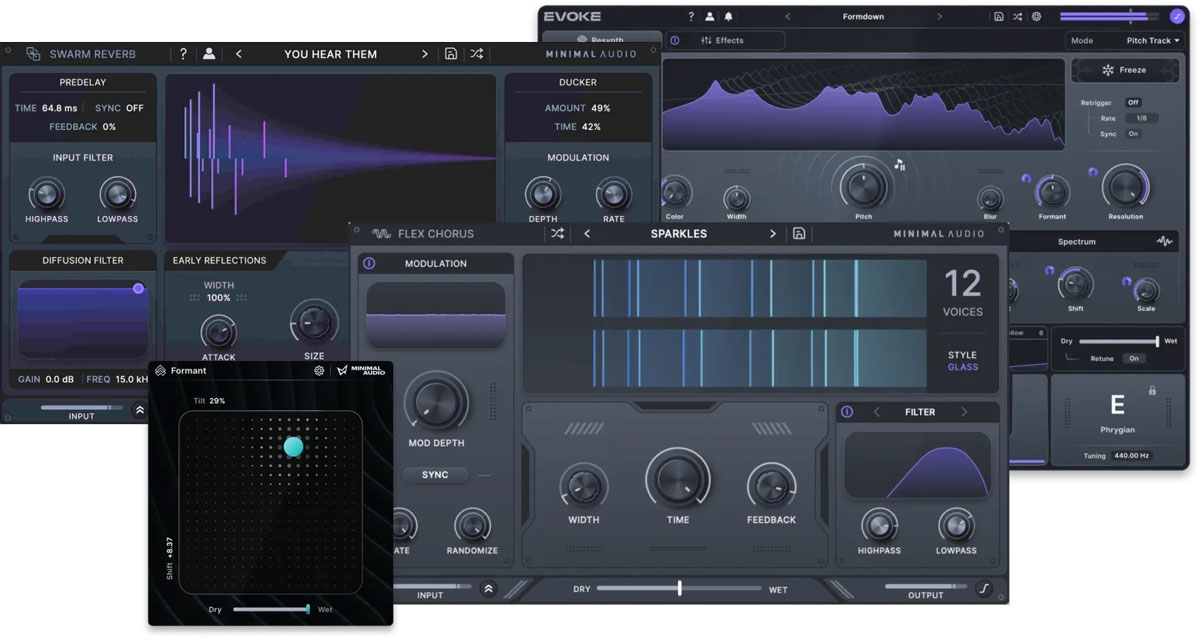Click Dry/Wet slider in Evoke

[x=1118, y=341]
